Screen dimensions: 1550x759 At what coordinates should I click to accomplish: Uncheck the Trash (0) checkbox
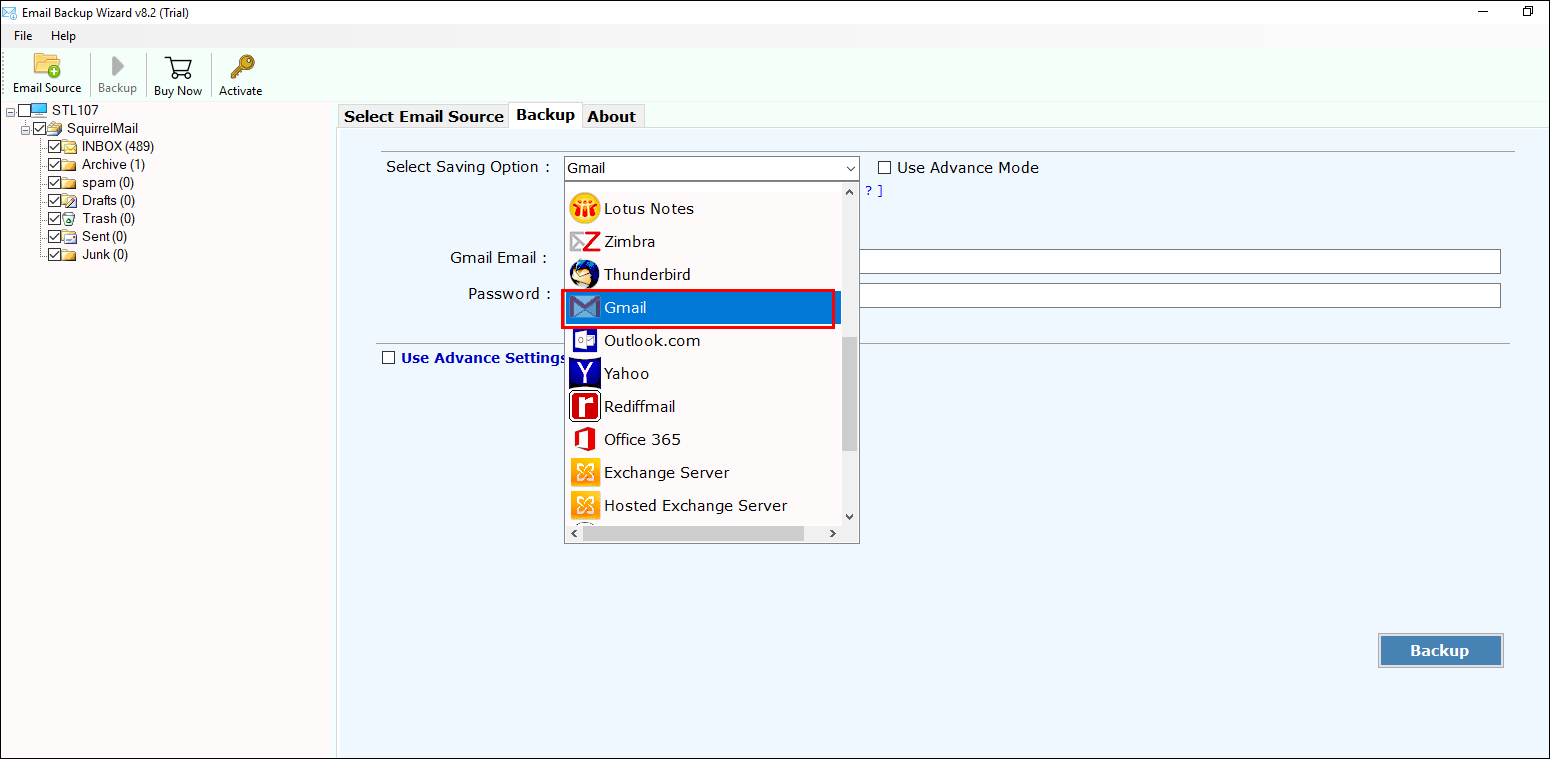55,218
